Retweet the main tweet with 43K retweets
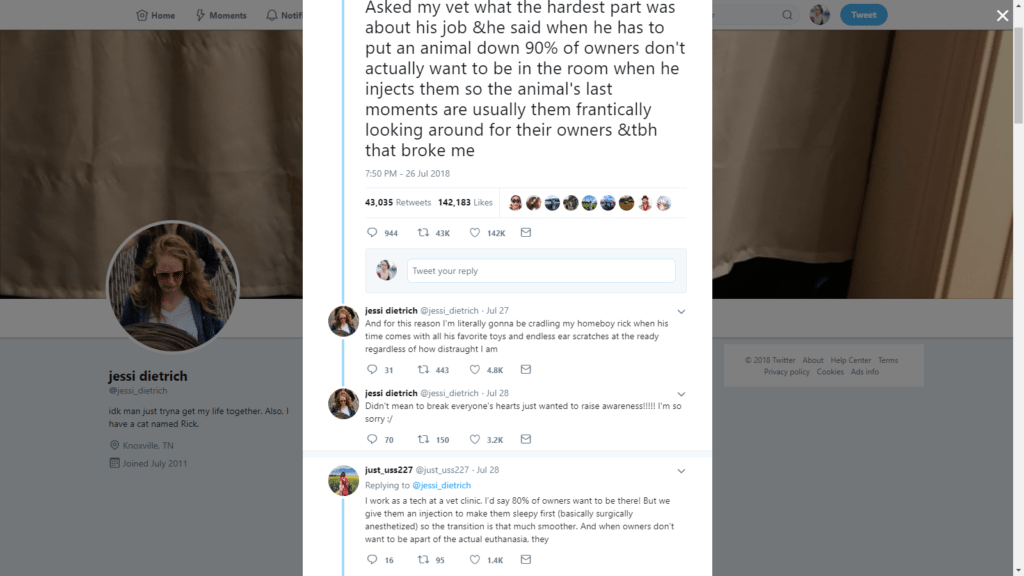1024x576 pixels. (422, 233)
